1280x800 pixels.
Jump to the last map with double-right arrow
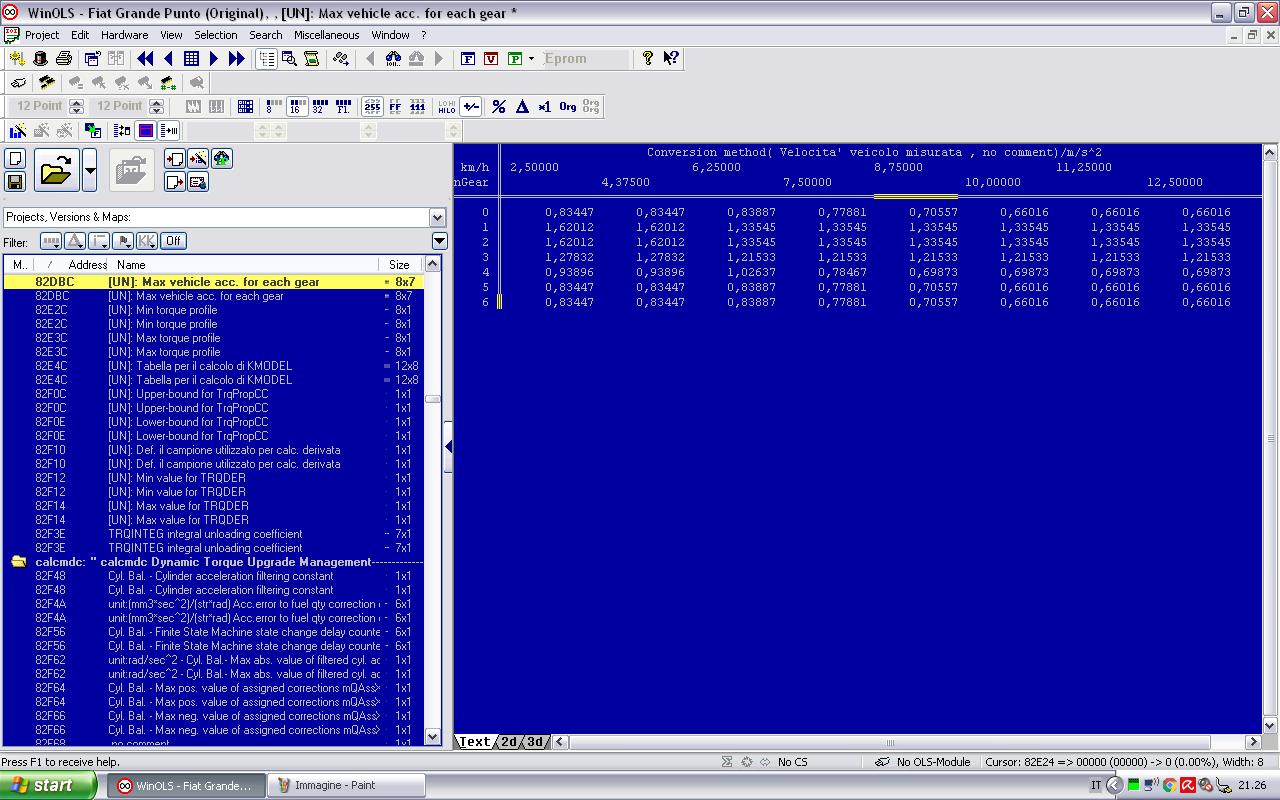(237, 59)
